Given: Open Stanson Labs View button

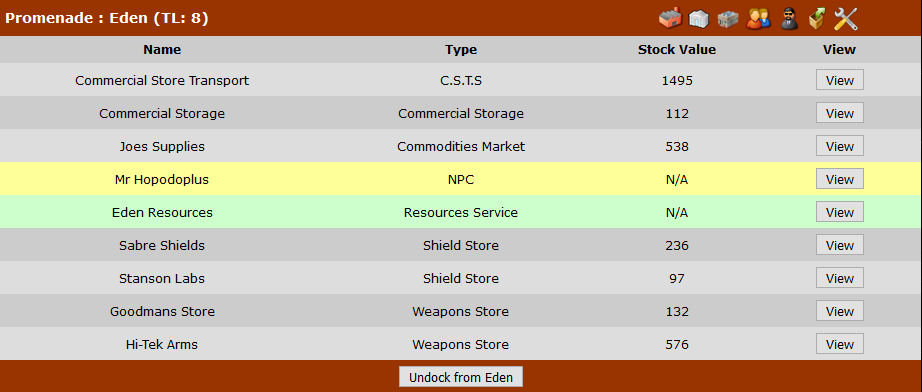Looking at the screenshot, I should pos(840,278).
